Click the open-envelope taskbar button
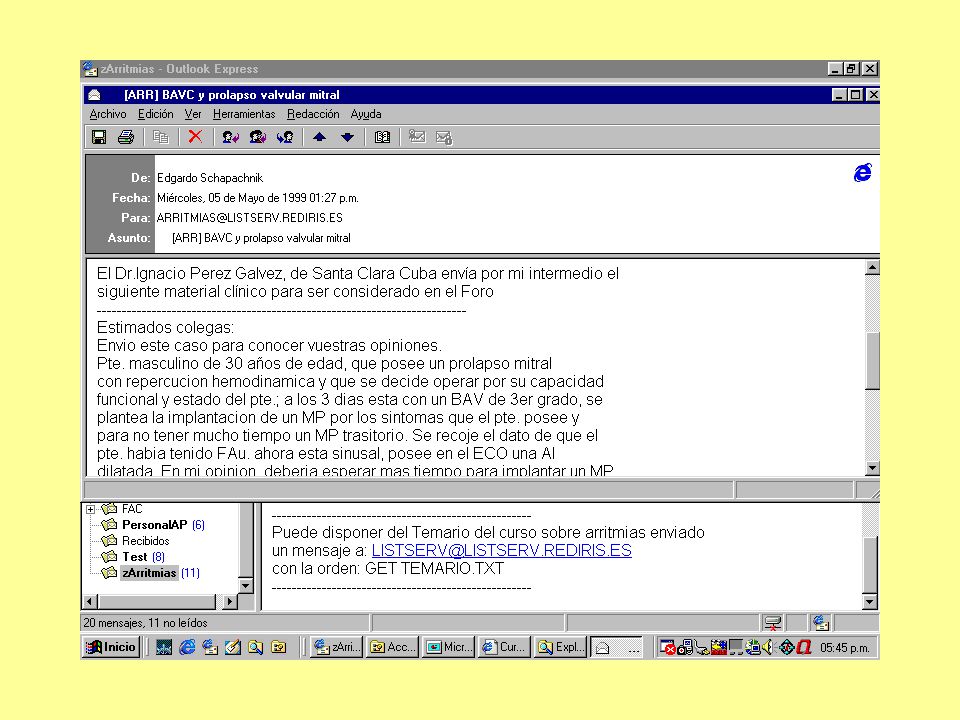960x720 pixels. click(x=618, y=648)
